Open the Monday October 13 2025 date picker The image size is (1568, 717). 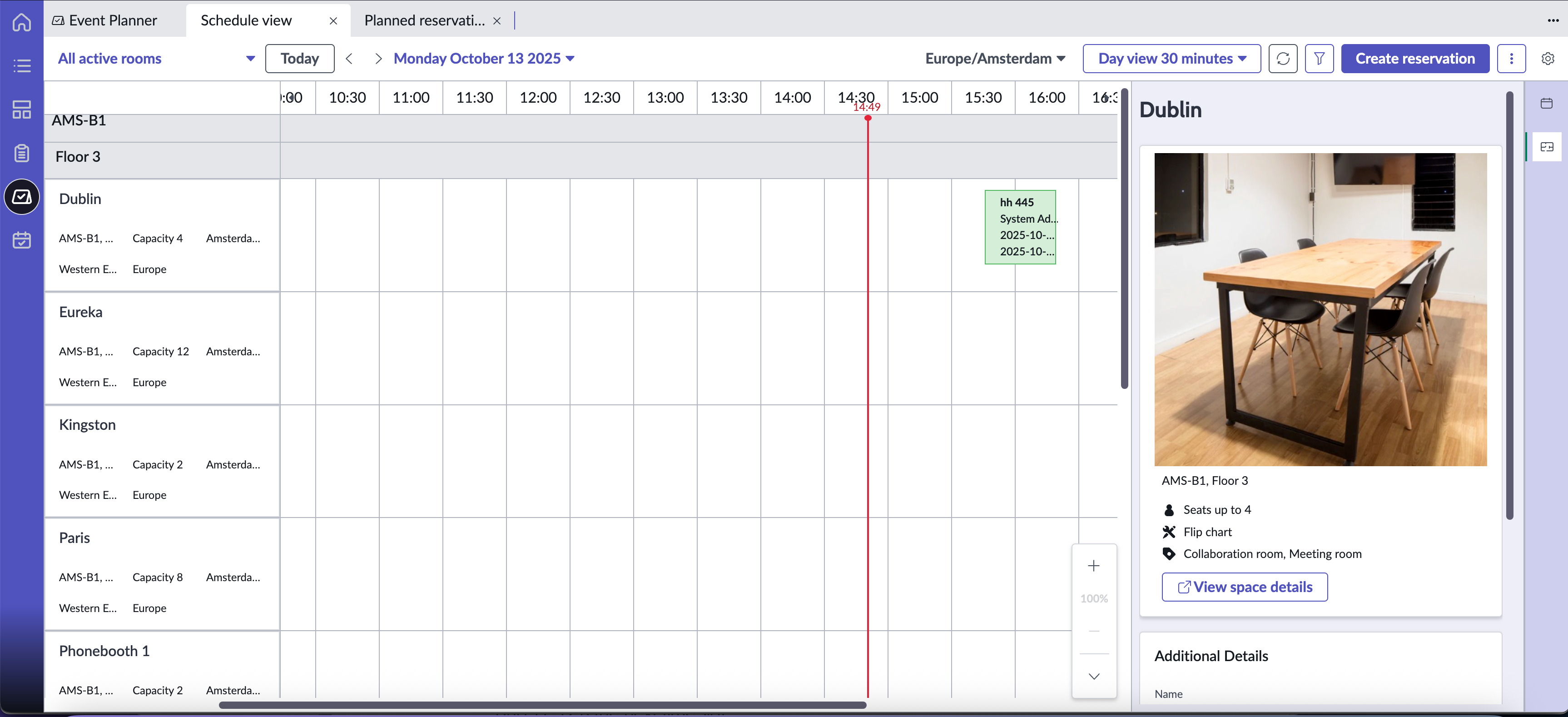484,59
